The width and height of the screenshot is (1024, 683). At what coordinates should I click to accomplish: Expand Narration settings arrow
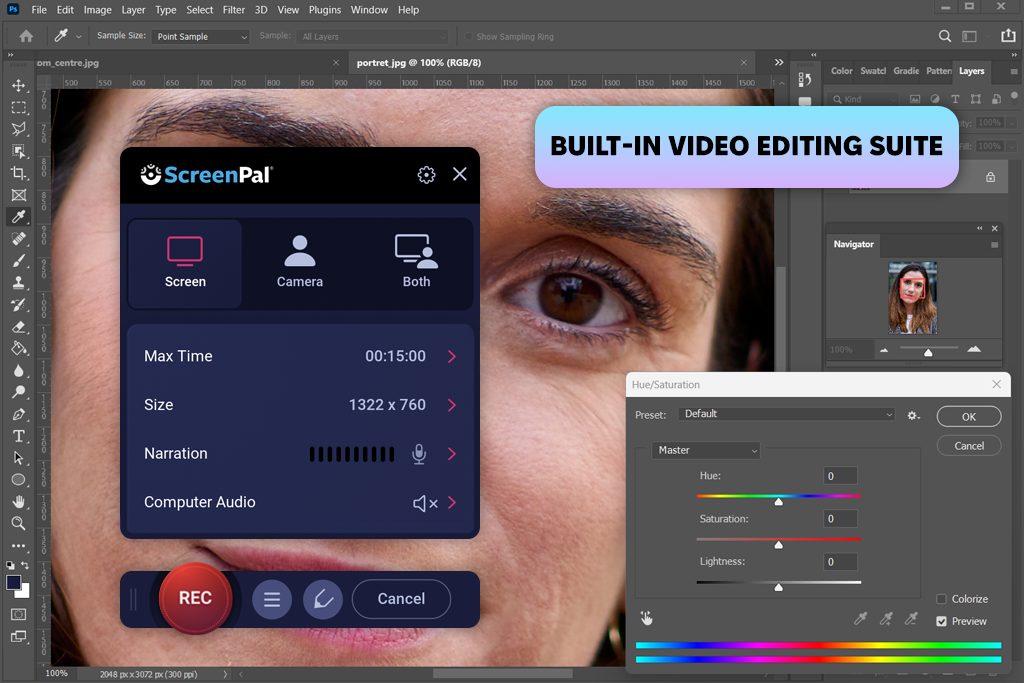click(x=452, y=454)
